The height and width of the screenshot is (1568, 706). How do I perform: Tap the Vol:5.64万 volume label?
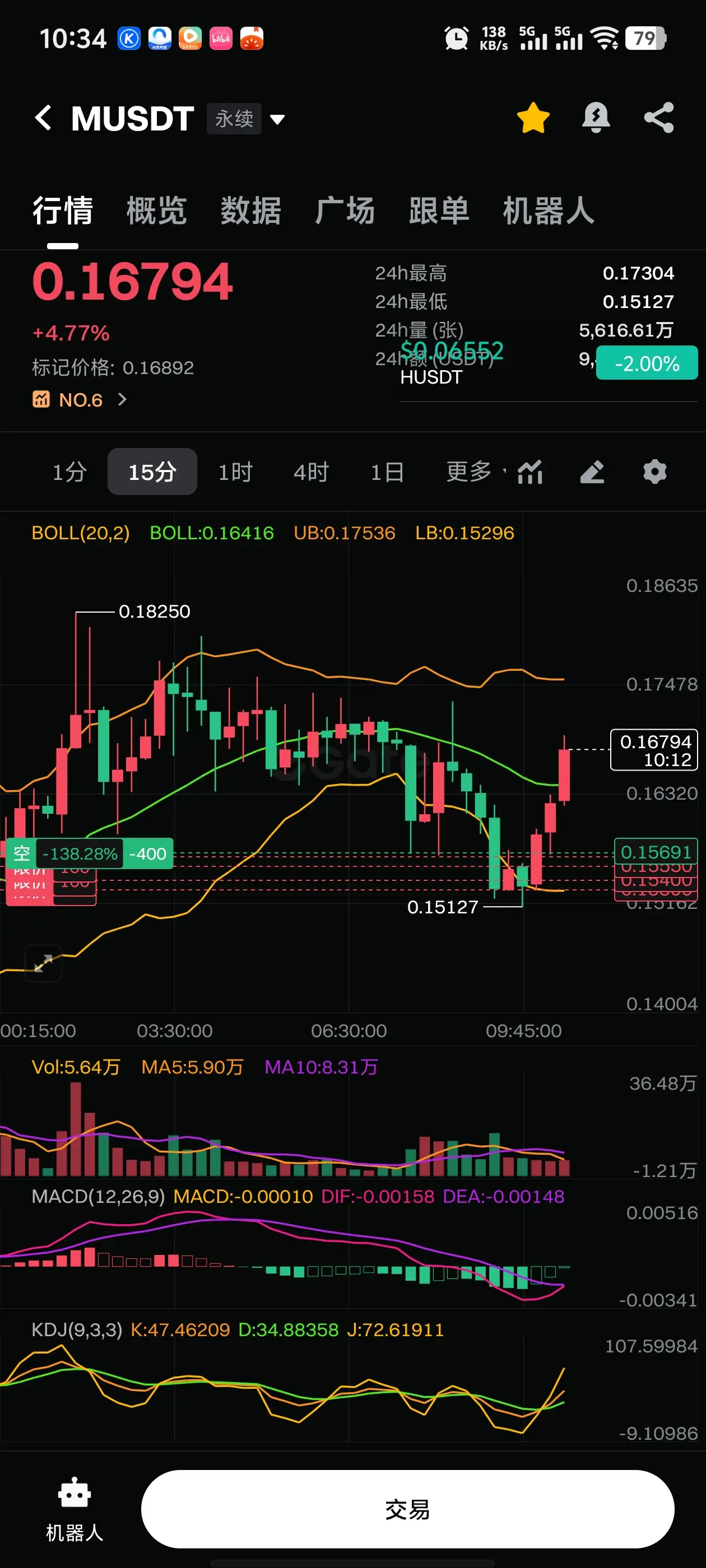pyautogui.click(x=76, y=1066)
